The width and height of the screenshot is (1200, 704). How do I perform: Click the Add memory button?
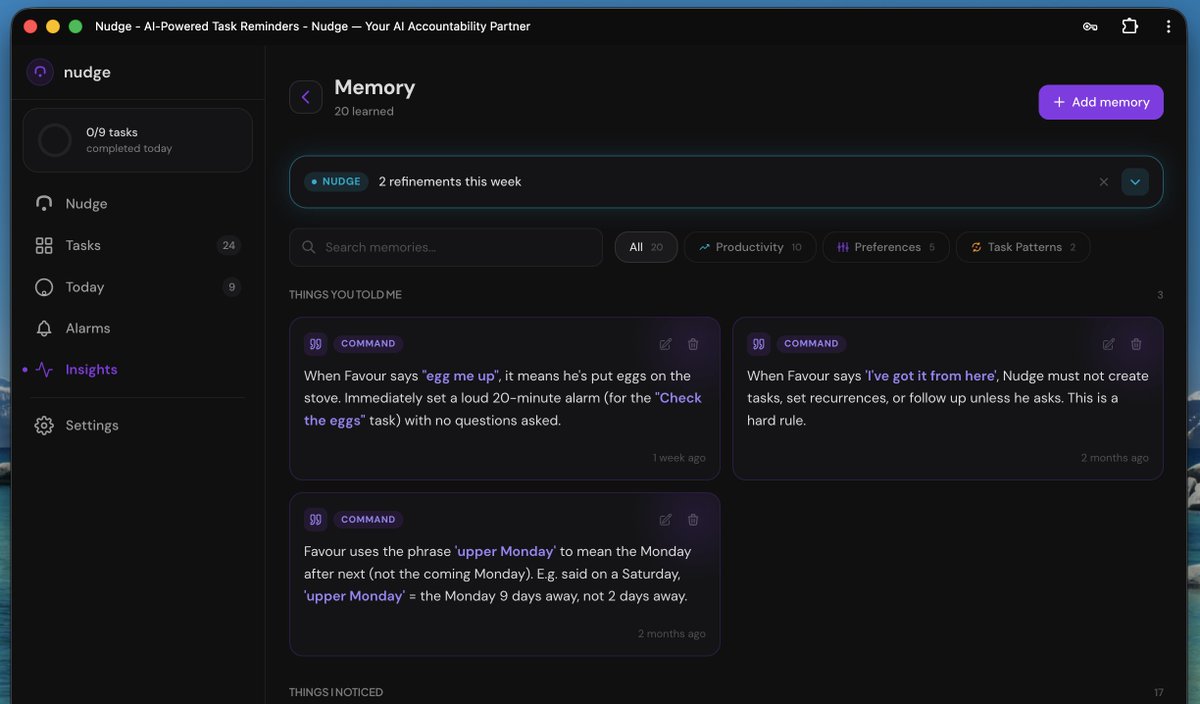click(x=1101, y=102)
